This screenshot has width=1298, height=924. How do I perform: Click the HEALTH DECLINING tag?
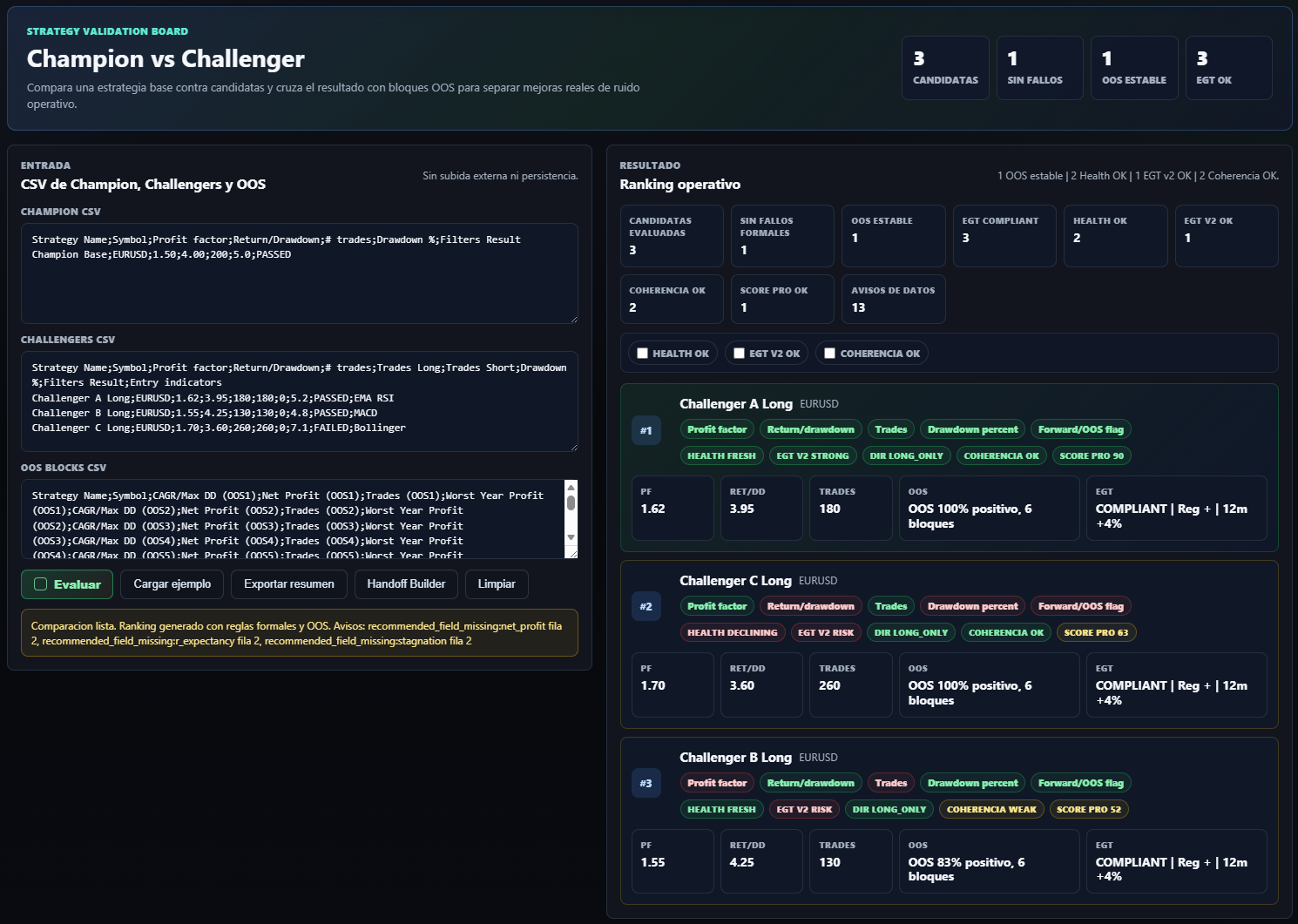[732, 632]
